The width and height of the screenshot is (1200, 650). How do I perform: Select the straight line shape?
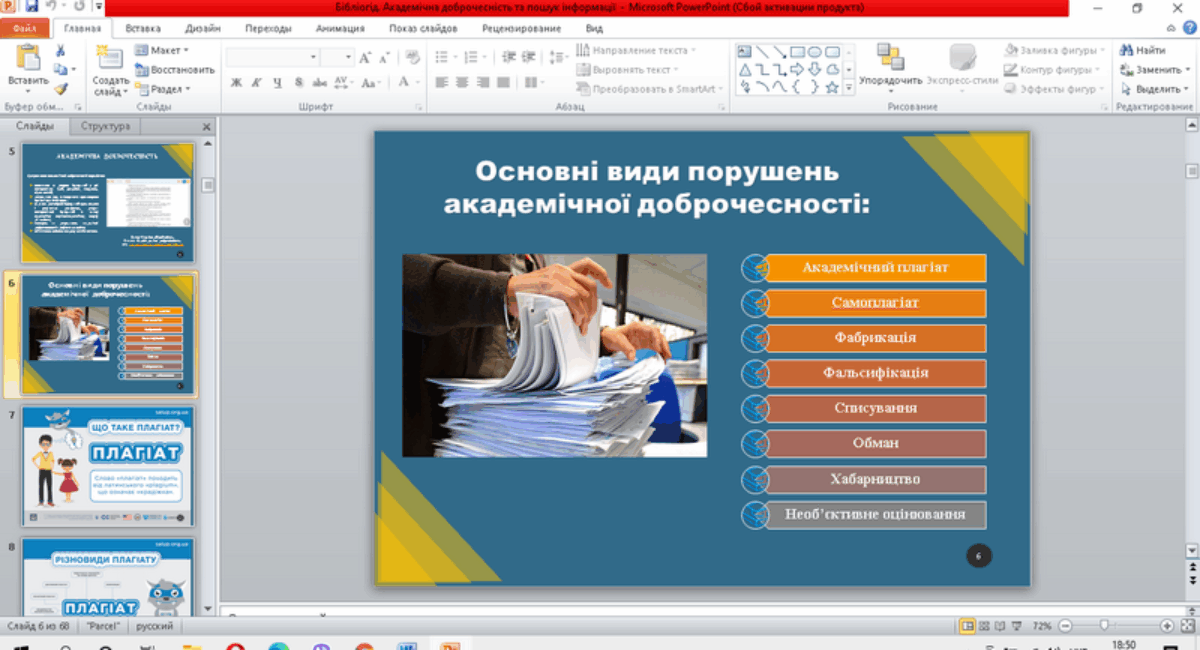762,52
